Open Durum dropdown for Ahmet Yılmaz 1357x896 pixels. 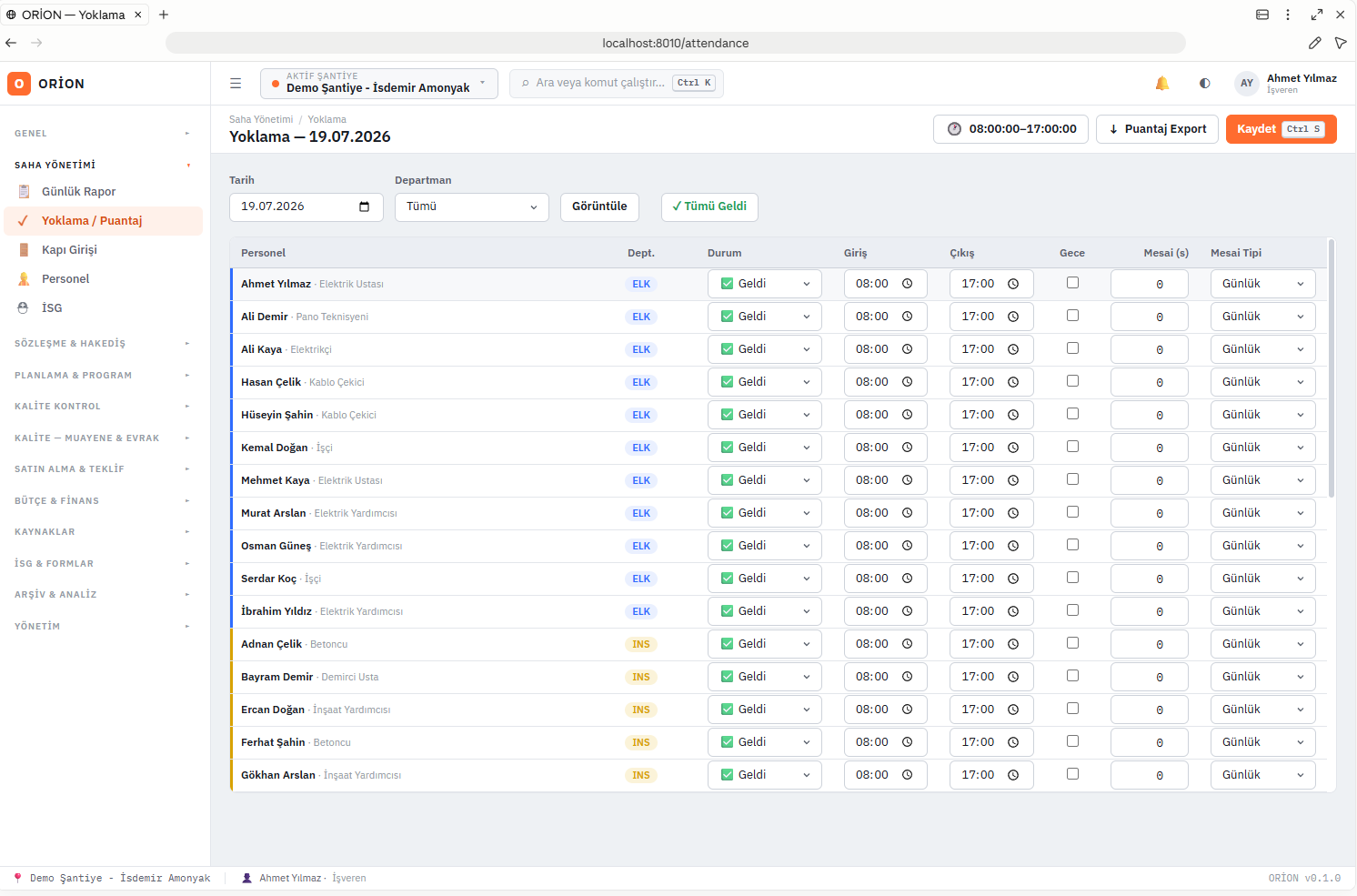[765, 284]
